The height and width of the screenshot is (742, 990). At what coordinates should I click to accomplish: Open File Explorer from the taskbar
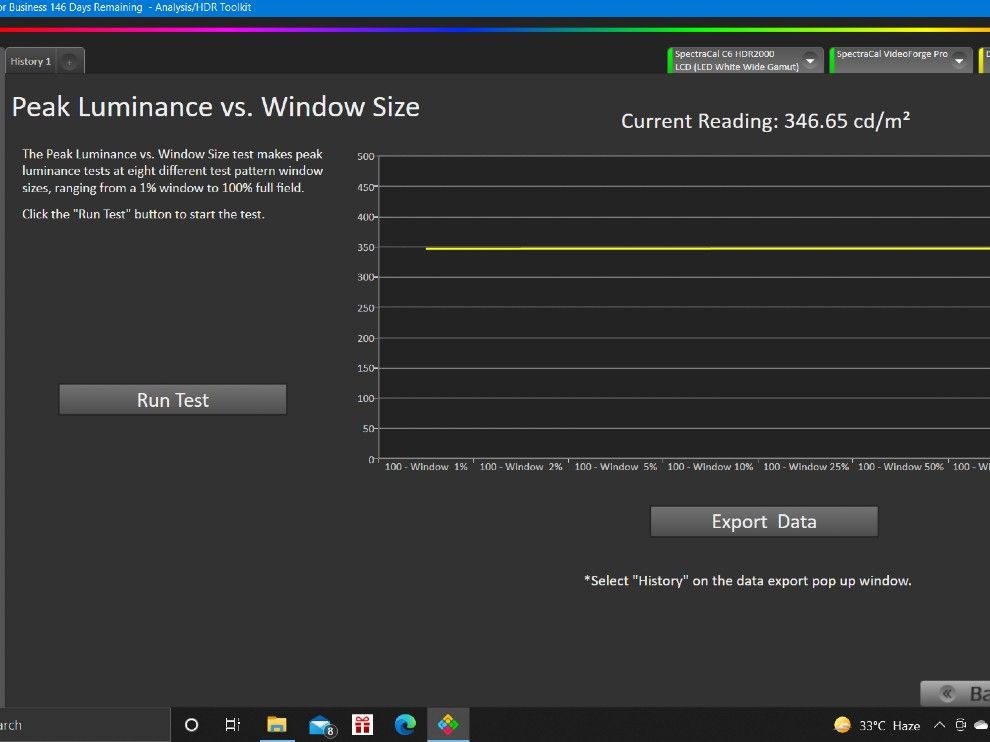point(277,725)
